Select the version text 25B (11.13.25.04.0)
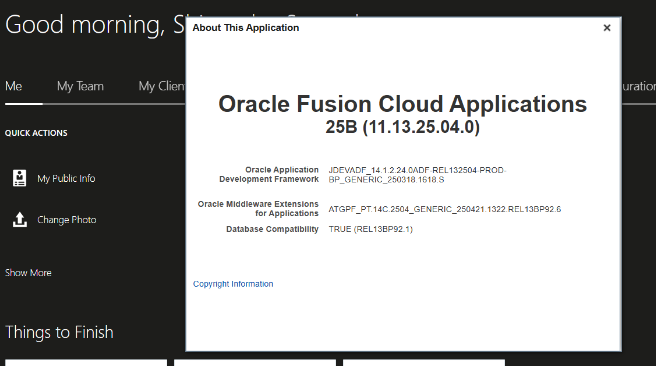Viewport: 656px width, 366px height. [402, 127]
